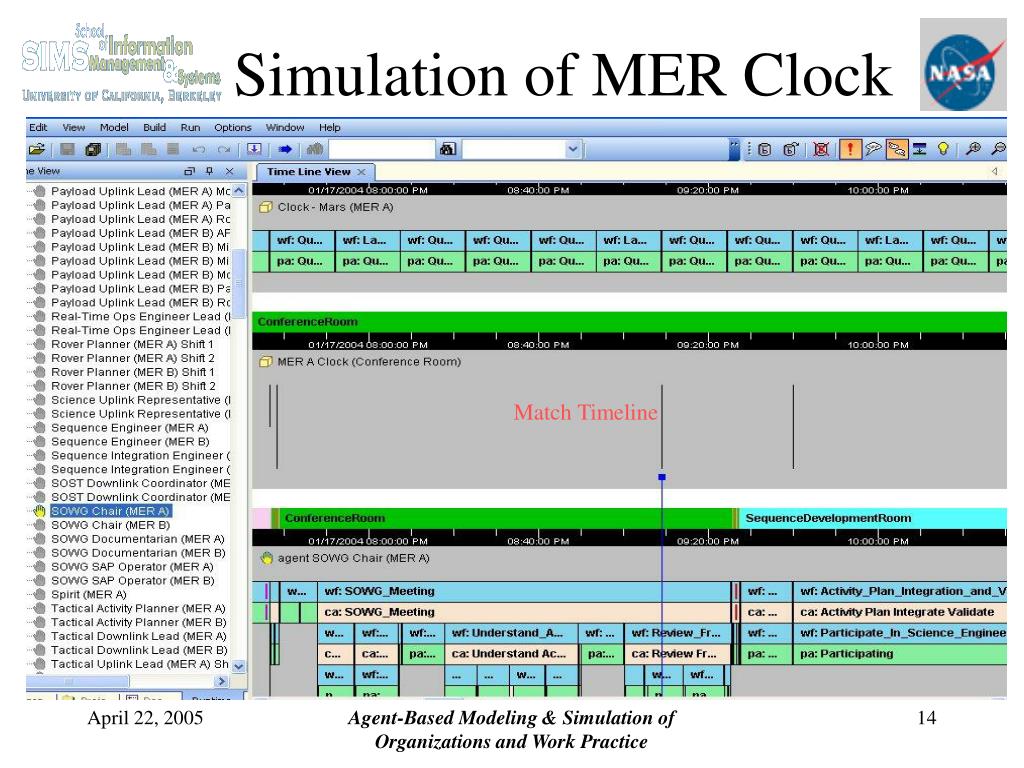Screen dimensions: 1024x768
Task: Open the toolbar combo box dropdown arrow
Action: (573, 150)
